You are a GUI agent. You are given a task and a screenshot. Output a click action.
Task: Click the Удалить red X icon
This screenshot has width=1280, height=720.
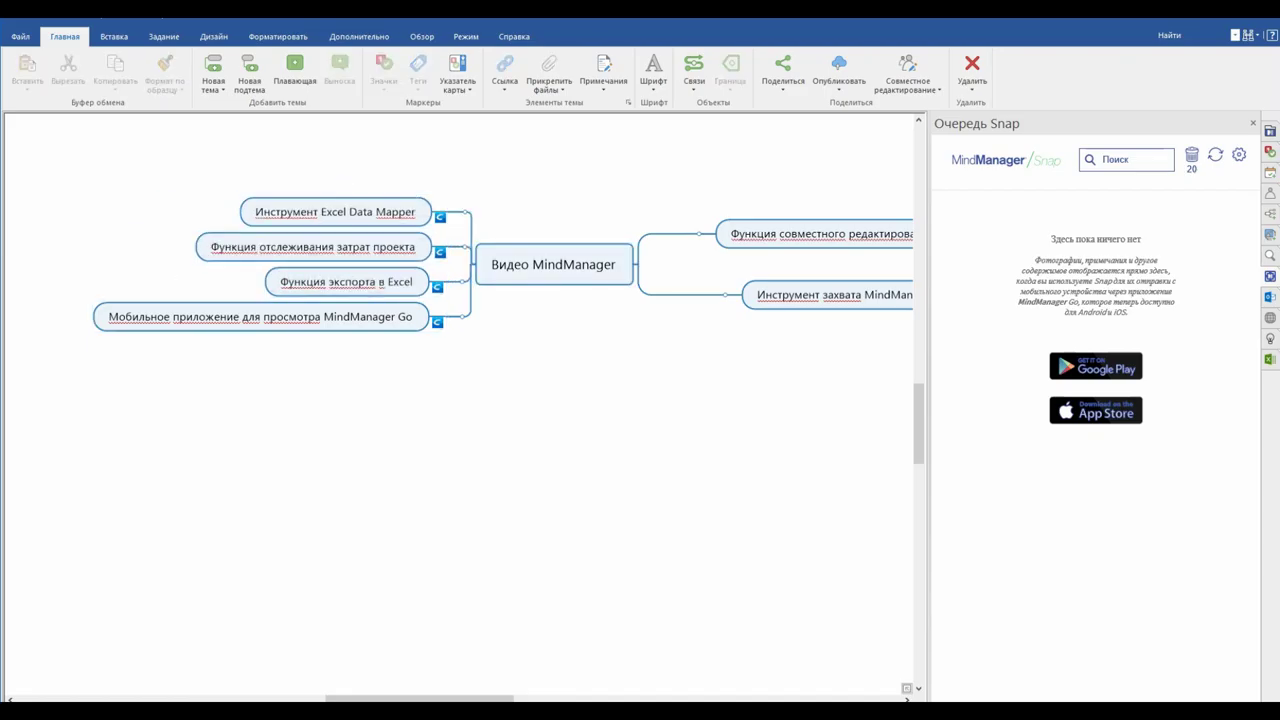[x=972, y=64]
